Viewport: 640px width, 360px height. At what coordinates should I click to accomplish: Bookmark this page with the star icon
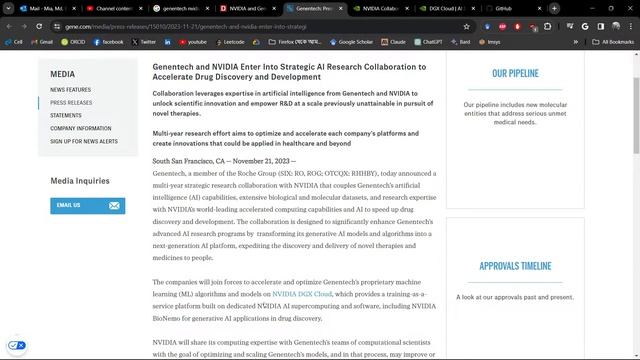[x=467, y=27]
